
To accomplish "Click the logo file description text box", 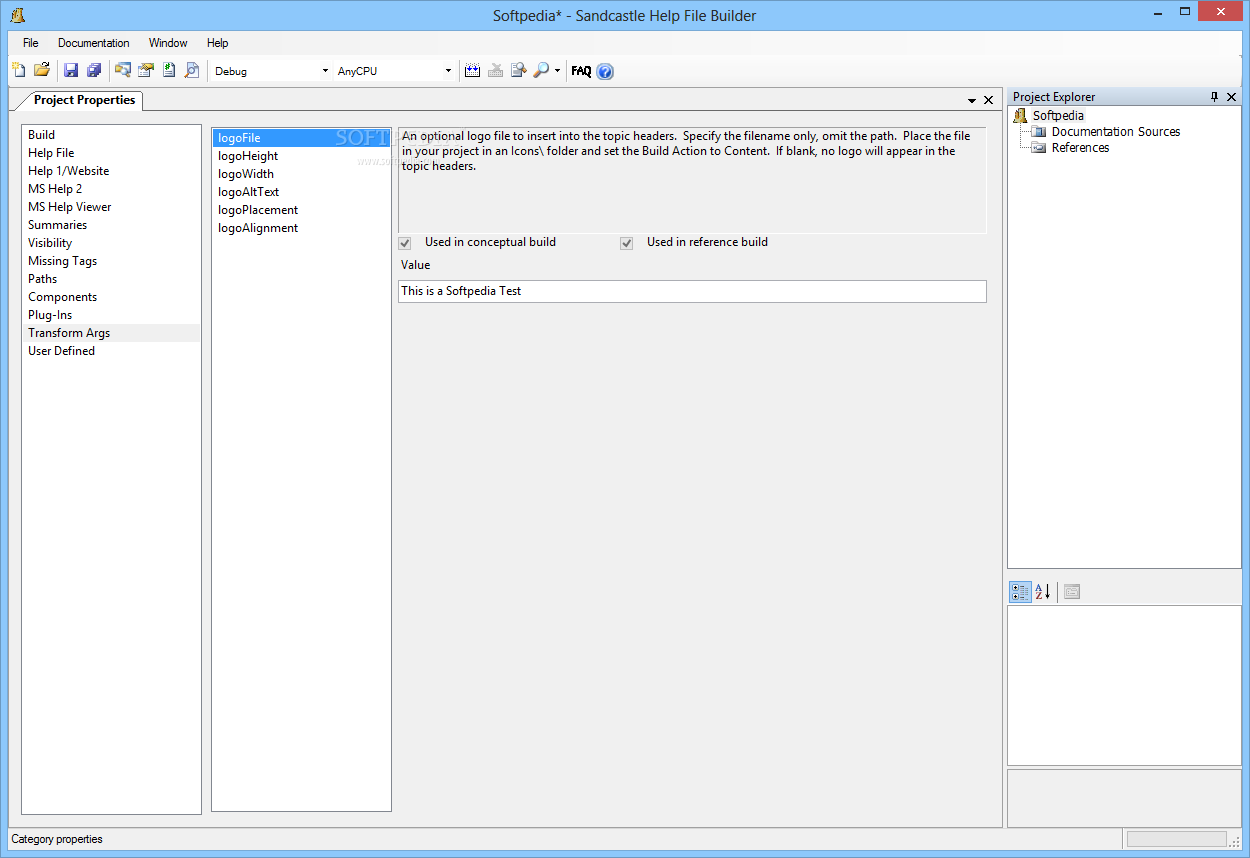I will [x=692, y=180].
